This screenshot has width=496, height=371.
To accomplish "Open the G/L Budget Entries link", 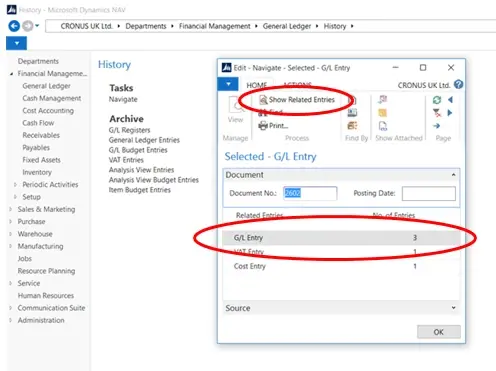I will tap(138, 150).
